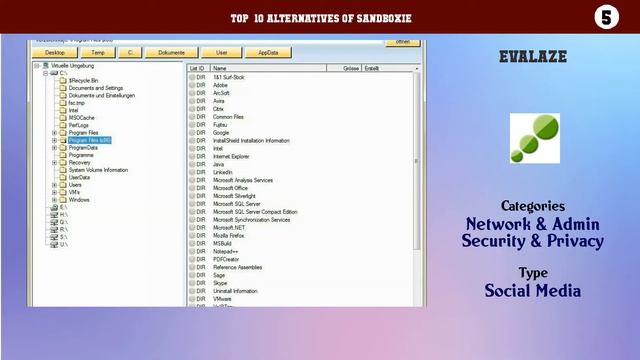Click the Q:\ network drive icon
This screenshot has height=360, width=640.
point(54,222)
